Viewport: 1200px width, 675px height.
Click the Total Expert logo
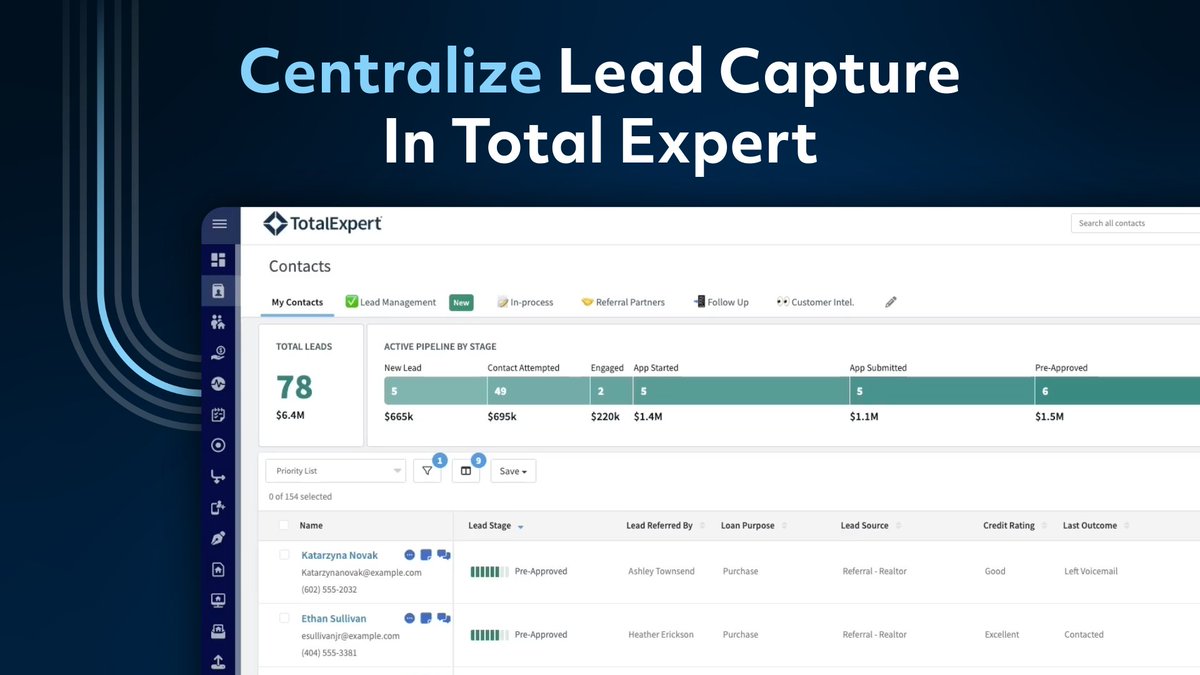click(322, 224)
